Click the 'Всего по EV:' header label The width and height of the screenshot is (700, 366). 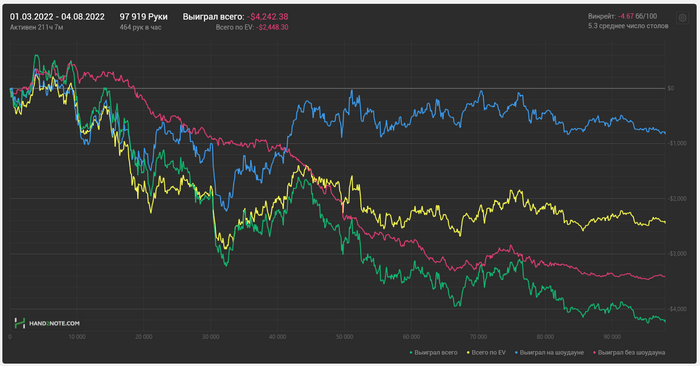tap(235, 27)
